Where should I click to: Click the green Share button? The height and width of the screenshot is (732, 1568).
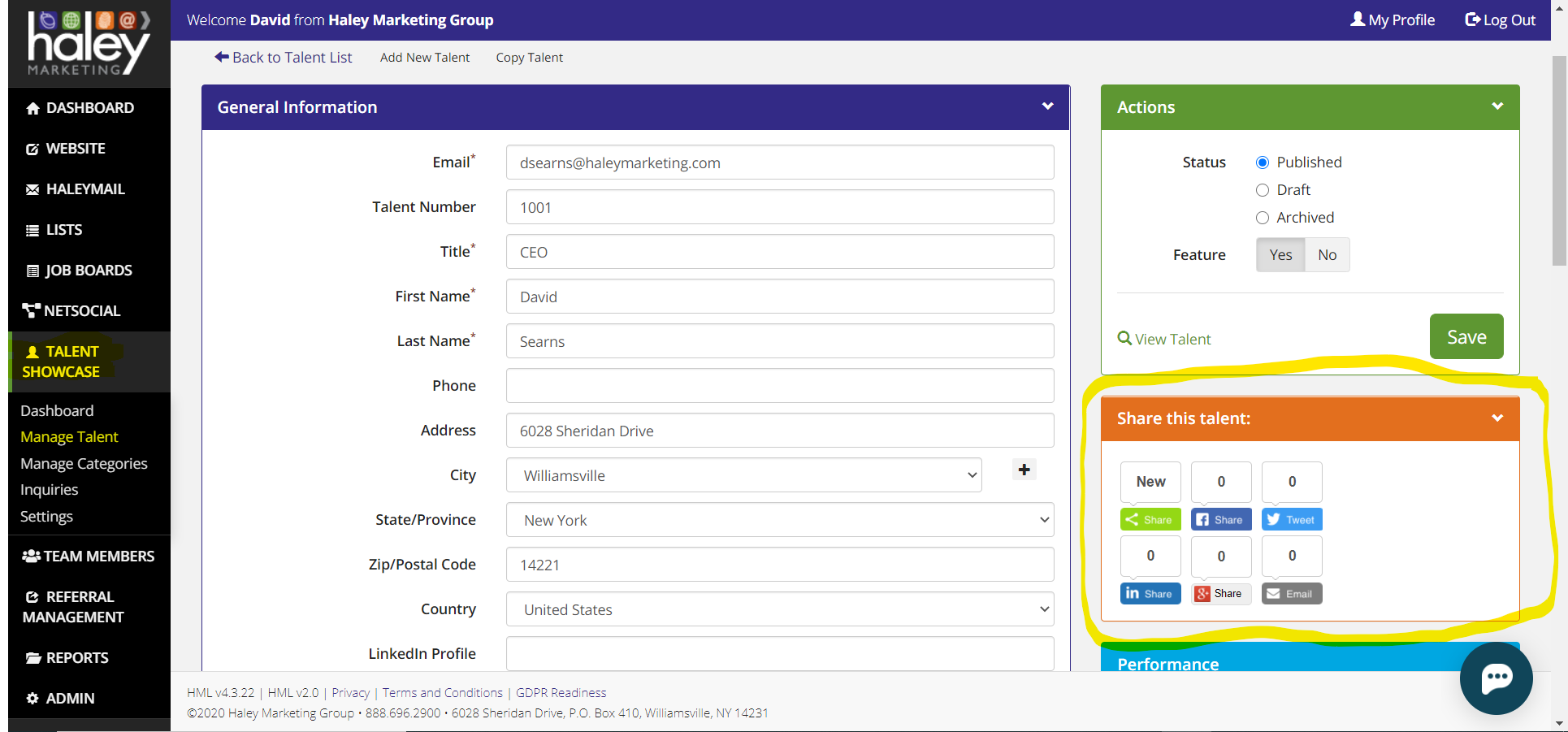1150,520
